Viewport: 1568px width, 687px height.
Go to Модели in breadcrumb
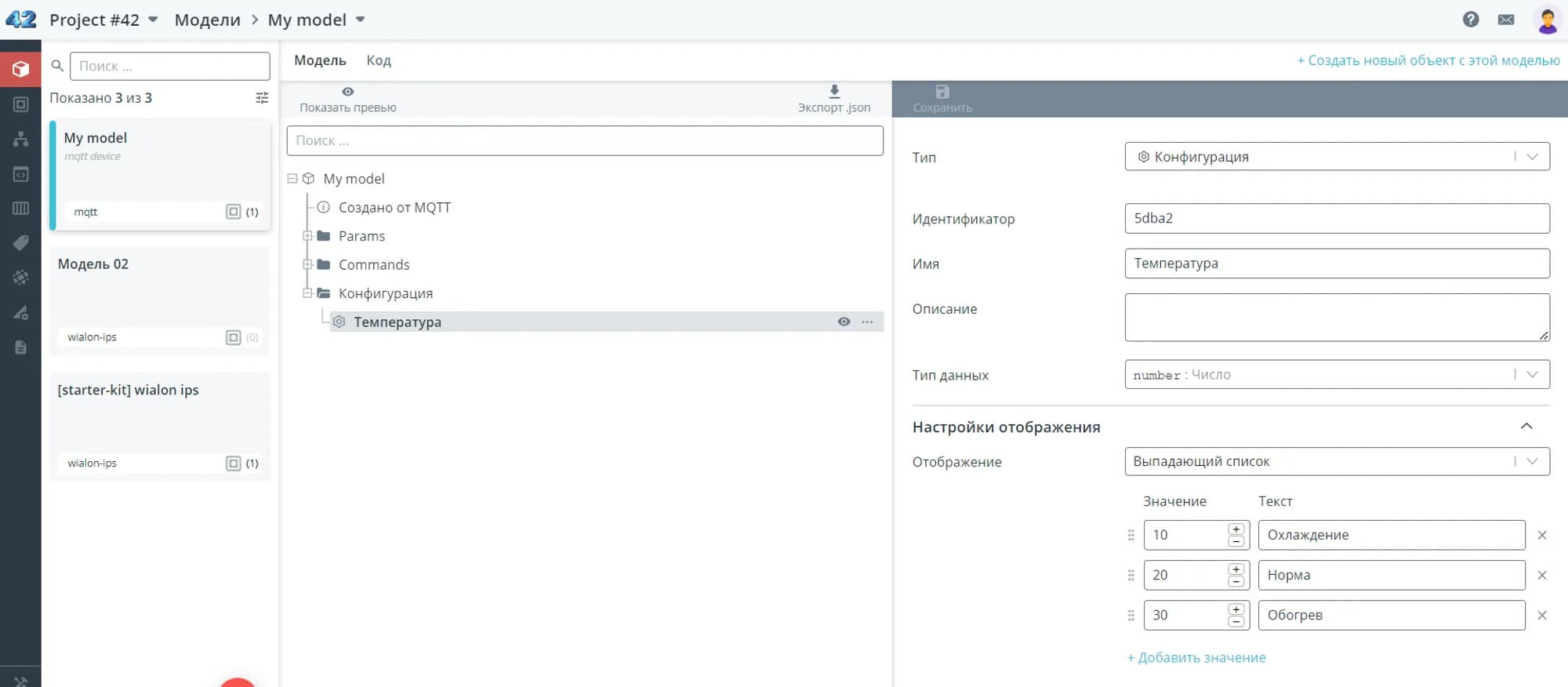tap(207, 20)
